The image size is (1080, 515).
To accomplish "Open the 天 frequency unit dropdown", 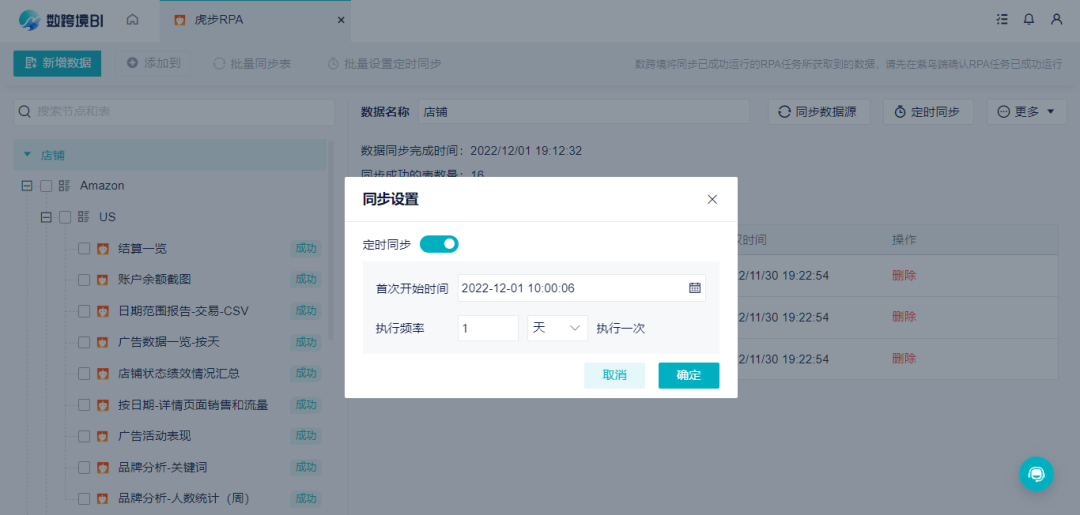I will 557,328.
